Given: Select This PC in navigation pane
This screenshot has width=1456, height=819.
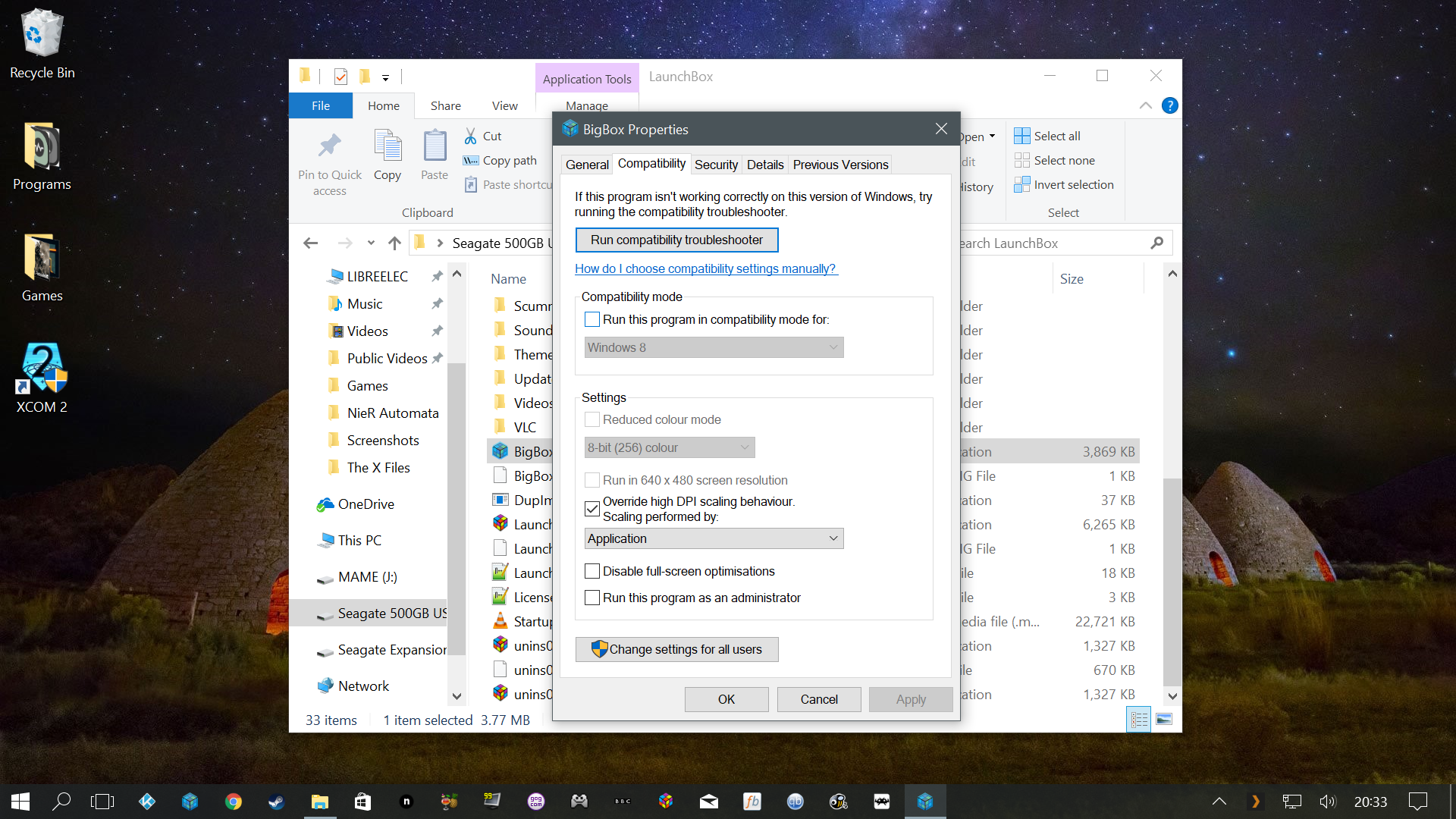Looking at the screenshot, I should 359,540.
